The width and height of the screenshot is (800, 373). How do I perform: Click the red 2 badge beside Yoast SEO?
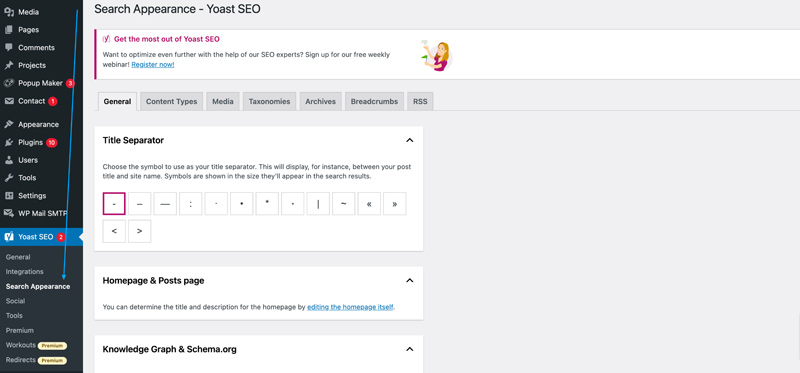click(61, 237)
